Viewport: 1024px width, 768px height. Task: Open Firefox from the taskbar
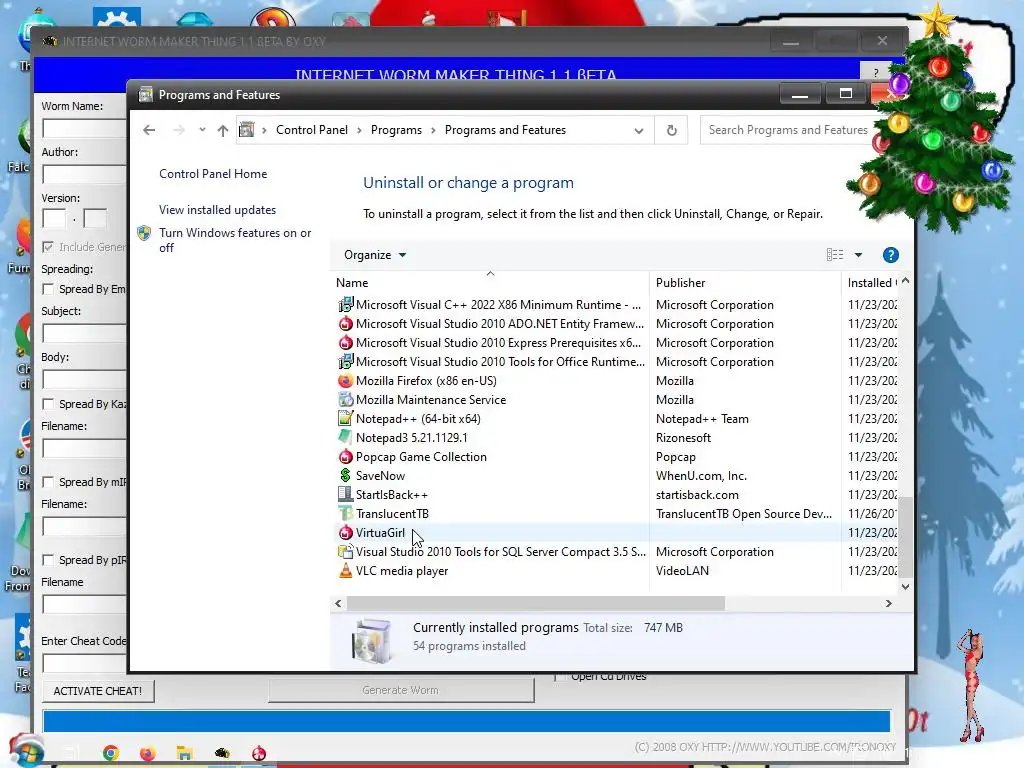pos(148,753)
